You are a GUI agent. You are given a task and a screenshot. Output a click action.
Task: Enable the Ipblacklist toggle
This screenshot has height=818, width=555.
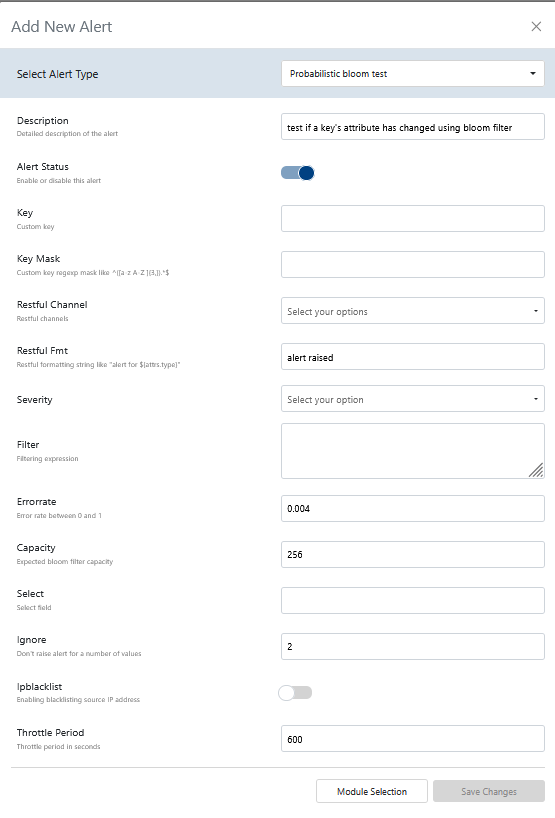click(295, 693)
